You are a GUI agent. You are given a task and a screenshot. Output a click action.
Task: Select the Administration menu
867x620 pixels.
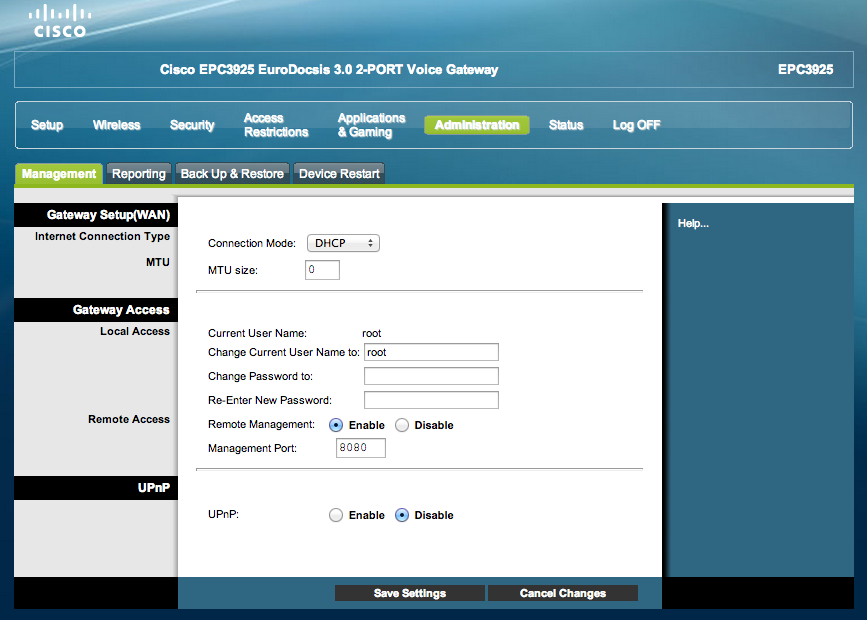477,125
